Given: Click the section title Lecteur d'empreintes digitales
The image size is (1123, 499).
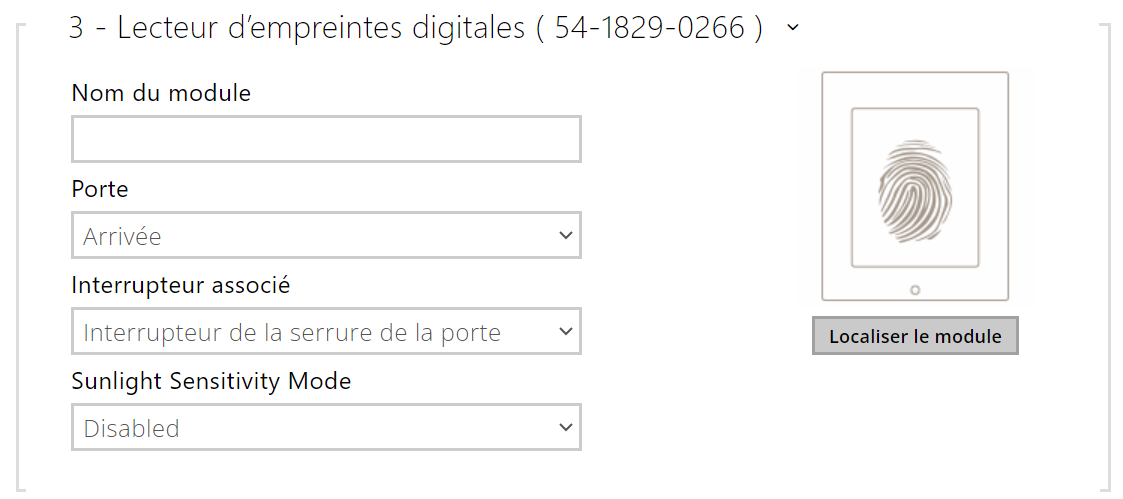Looking at the screenshot, I should 321,28.
